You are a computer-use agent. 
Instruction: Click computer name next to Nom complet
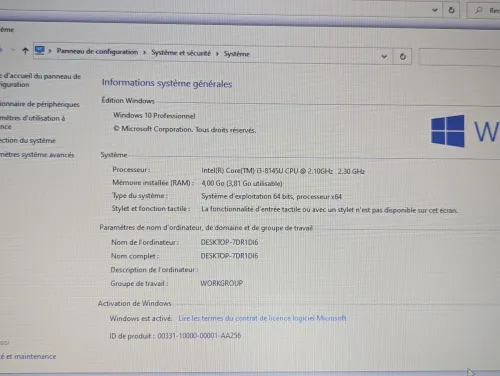229,256
